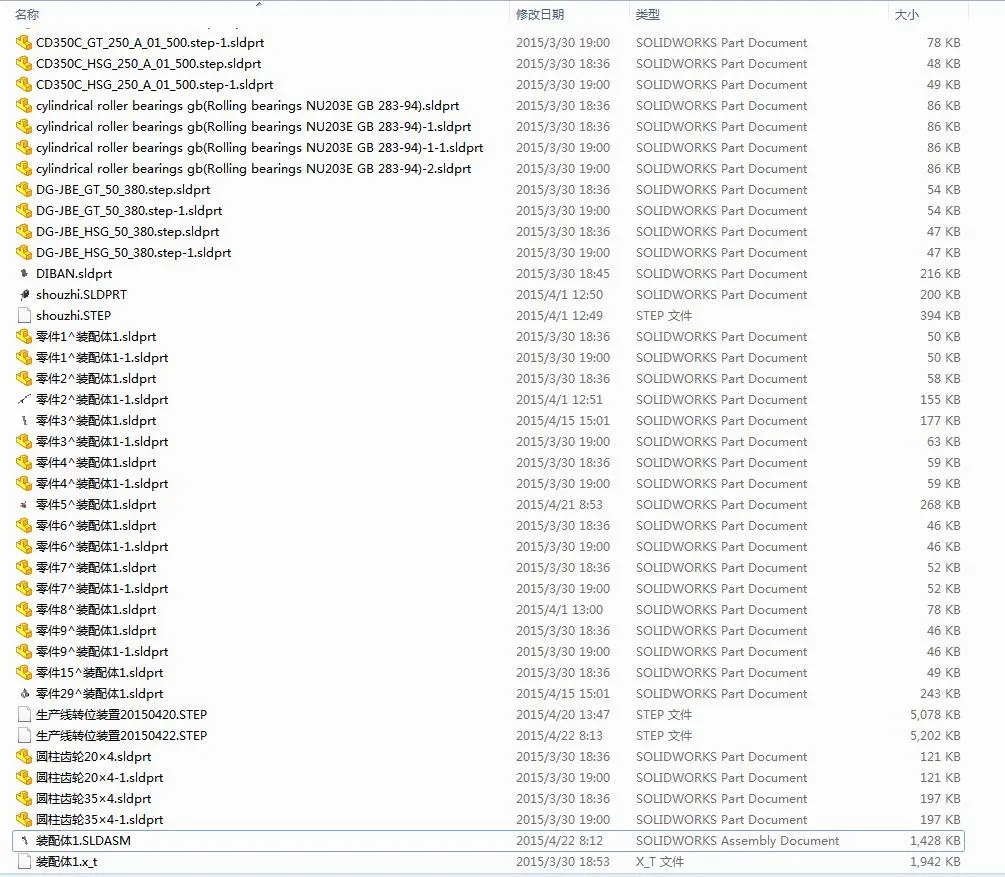Click the file icon of 生产线转位装置20150420.STEP
Viewport: 1005px width, 877px height.
(x=24, y=715)
